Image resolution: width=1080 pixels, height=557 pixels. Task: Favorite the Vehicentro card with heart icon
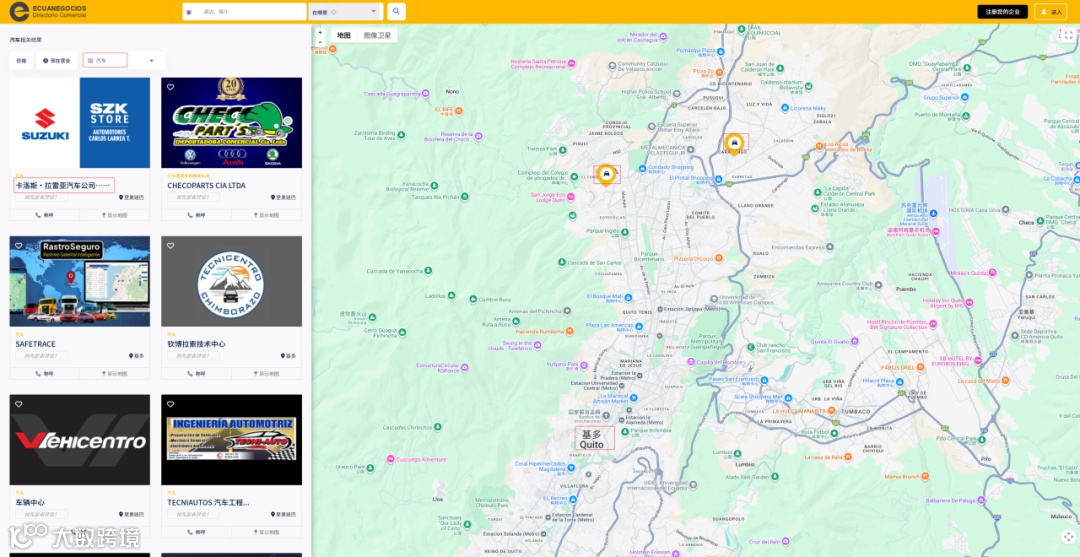click(x=19, y=403)
